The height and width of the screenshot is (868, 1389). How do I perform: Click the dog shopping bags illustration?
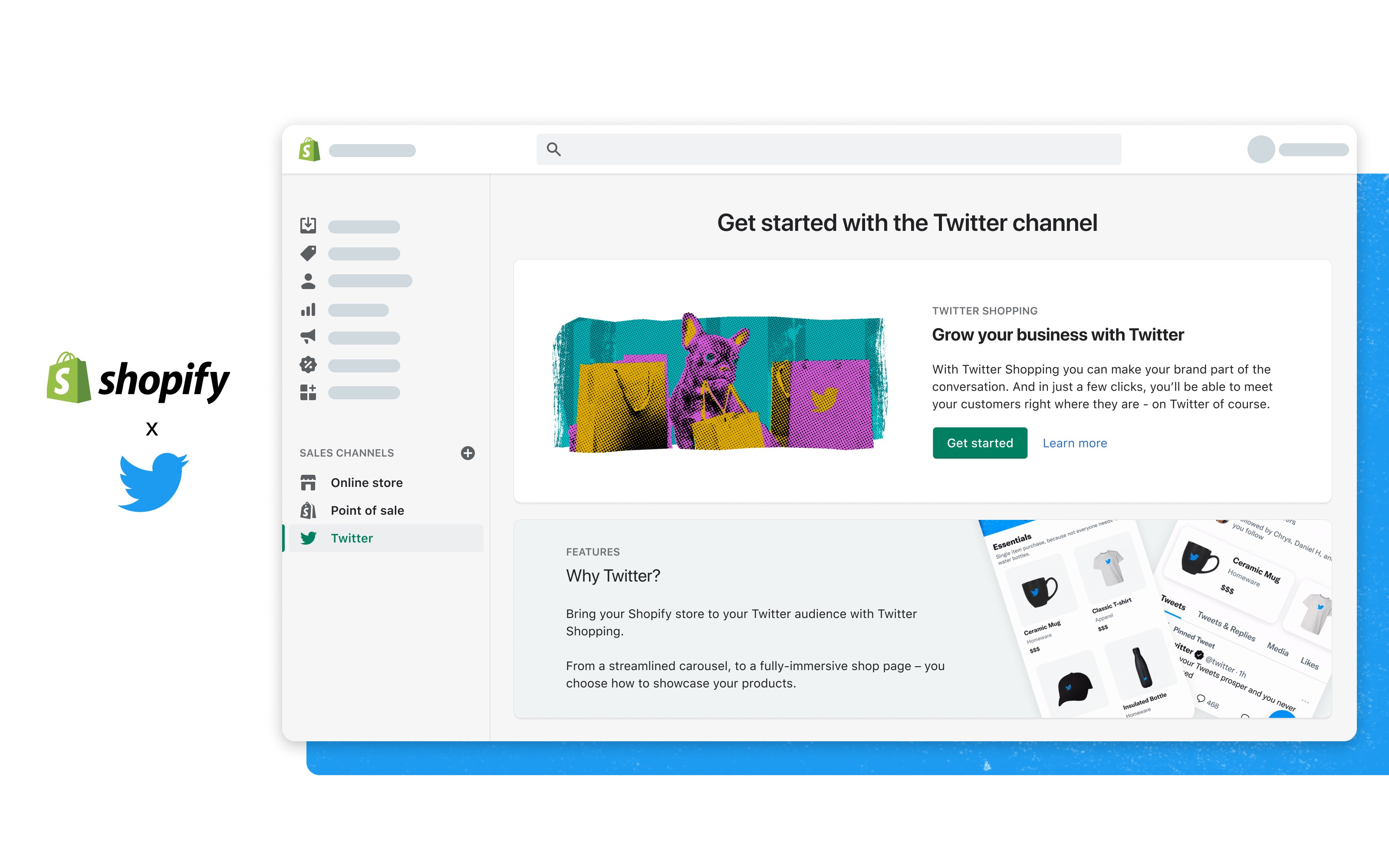(x=721, y=382)
